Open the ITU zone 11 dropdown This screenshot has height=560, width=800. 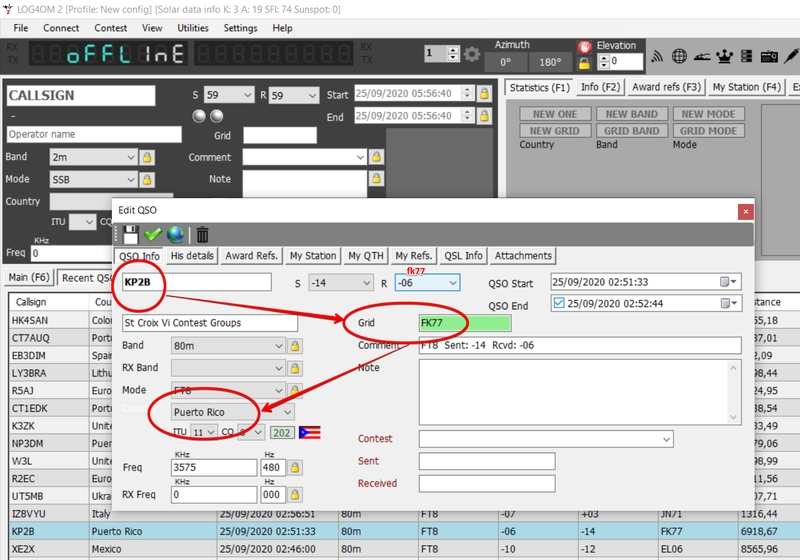coord(211,432)
